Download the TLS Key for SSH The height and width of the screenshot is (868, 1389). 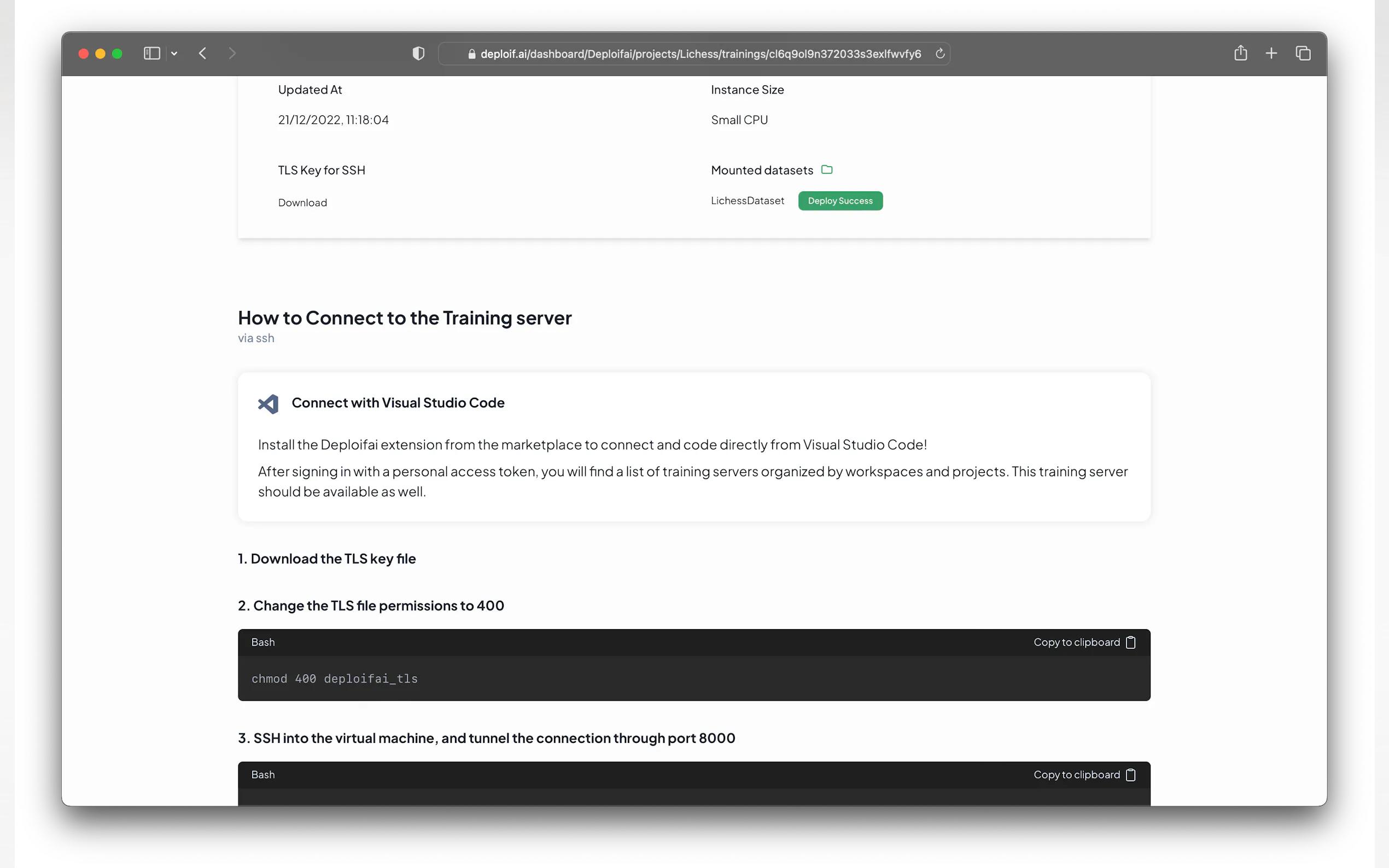302,203
